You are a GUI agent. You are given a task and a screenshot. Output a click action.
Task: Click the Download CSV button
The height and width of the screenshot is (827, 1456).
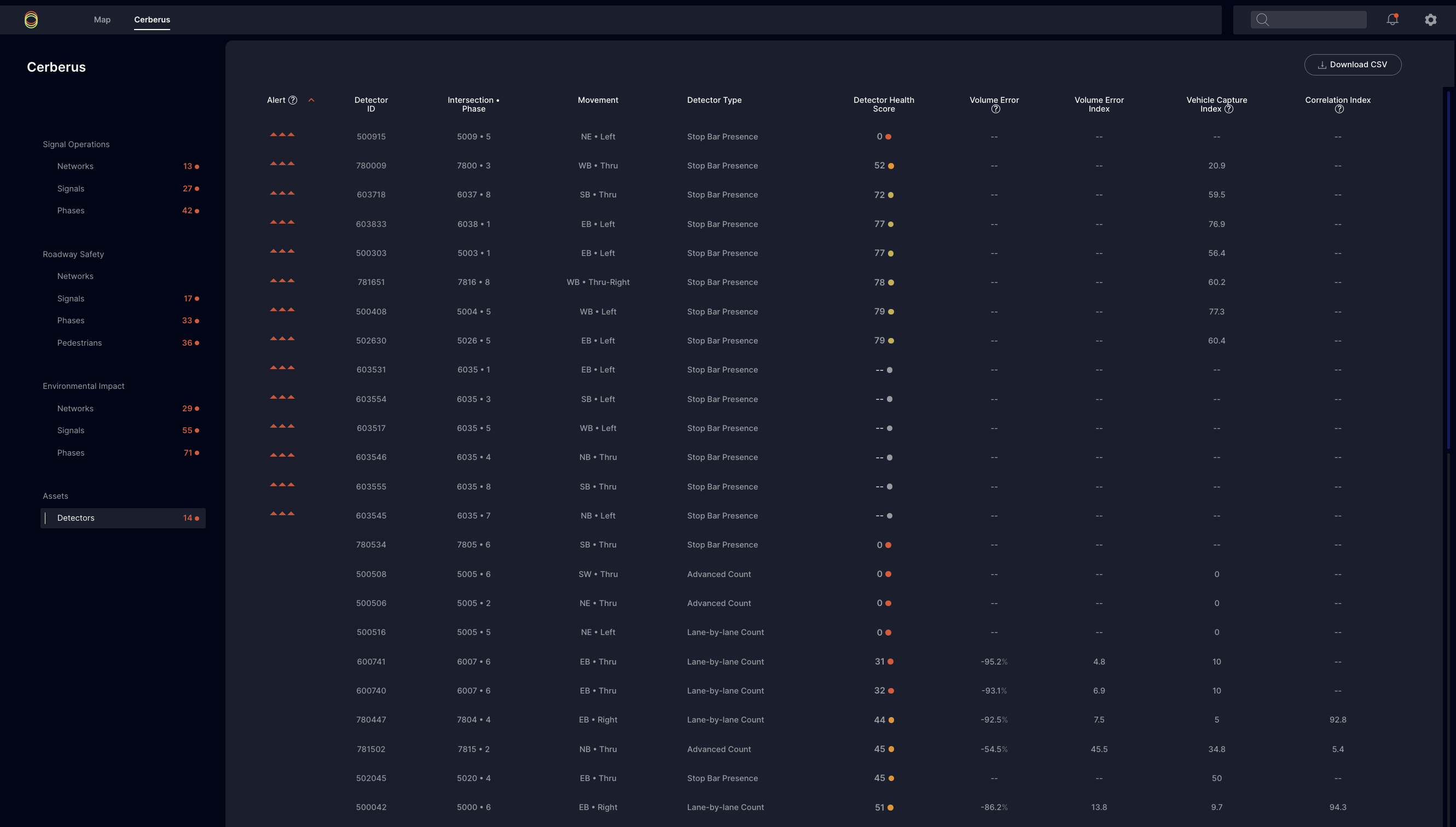pyautogui.click(x=1353, y=65)
